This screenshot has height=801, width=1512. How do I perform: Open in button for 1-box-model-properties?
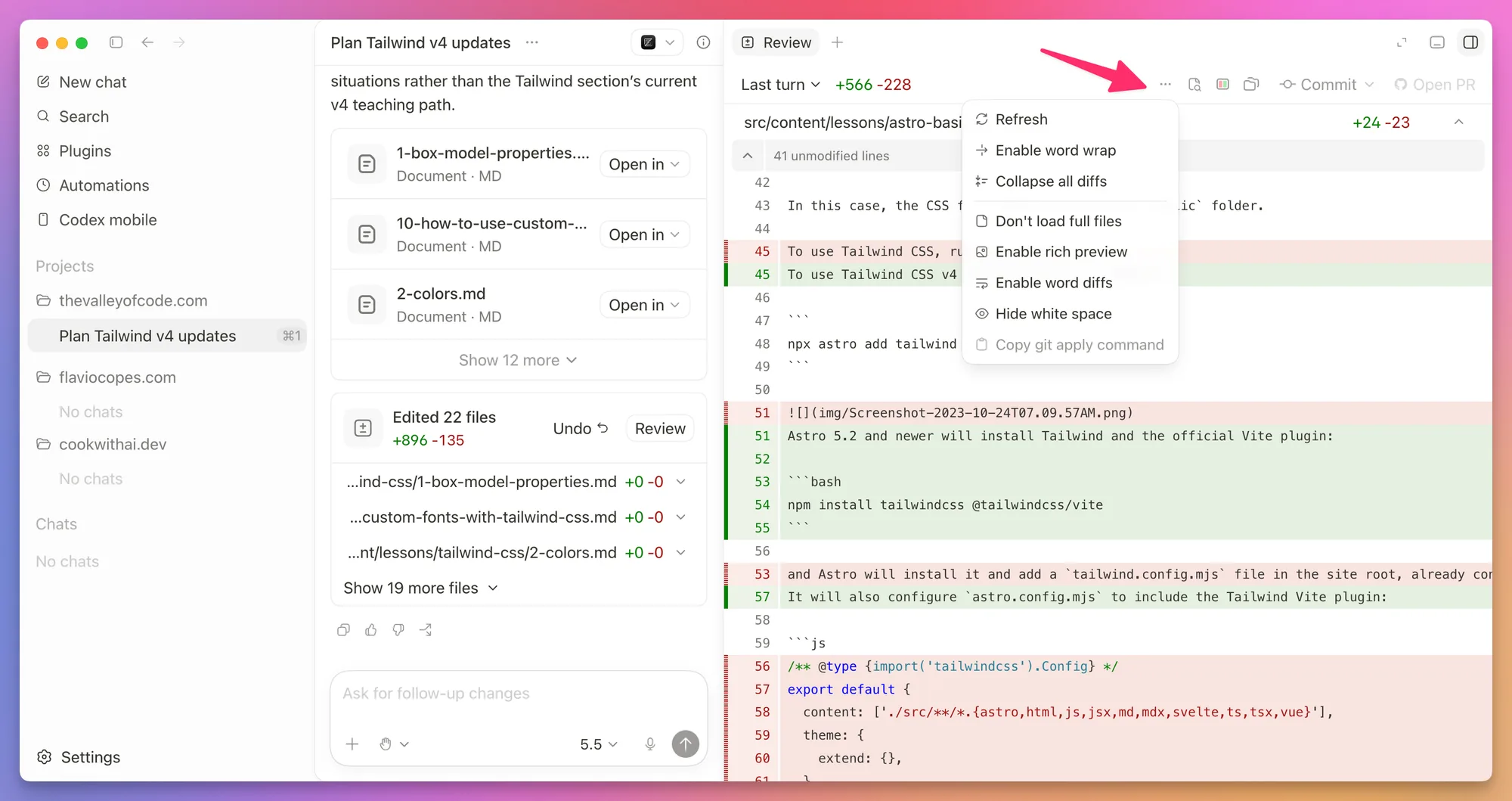coord(644,164)
